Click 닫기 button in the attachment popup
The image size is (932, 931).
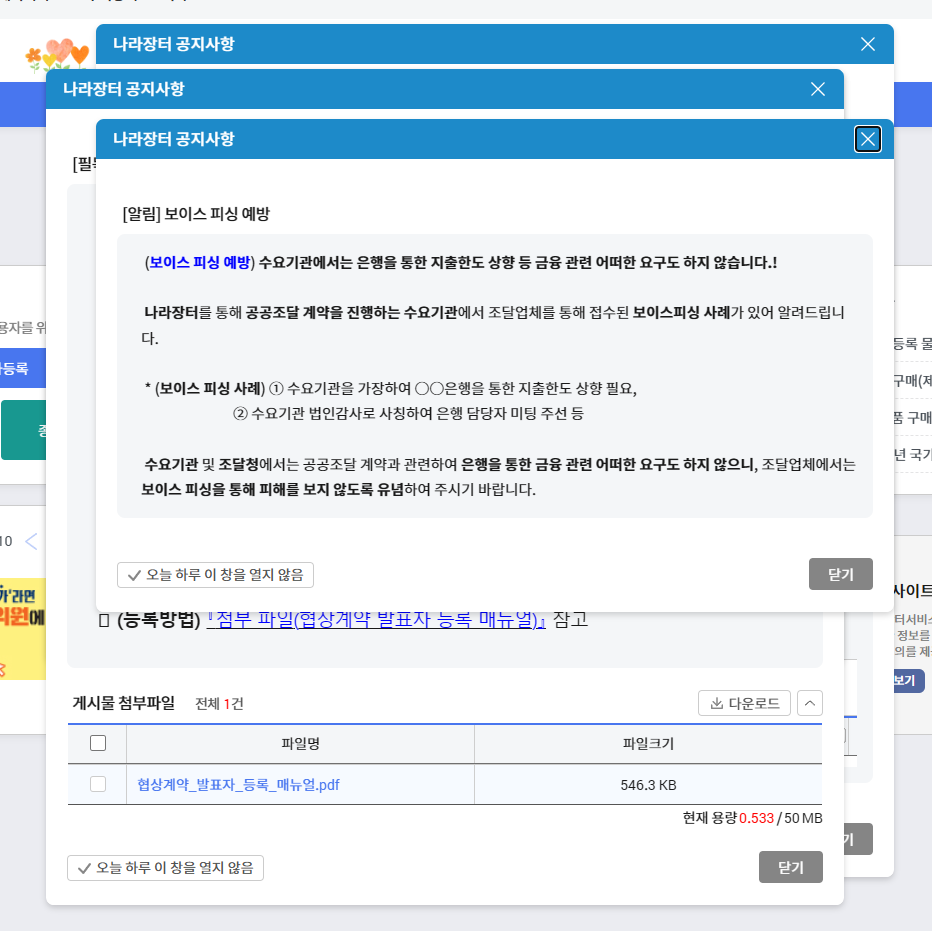[x=791, y=867]
